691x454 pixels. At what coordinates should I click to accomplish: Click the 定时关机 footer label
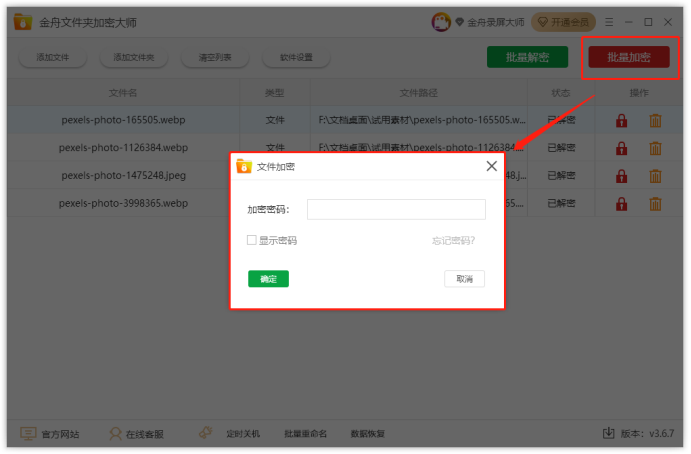(x=243, y=434)
